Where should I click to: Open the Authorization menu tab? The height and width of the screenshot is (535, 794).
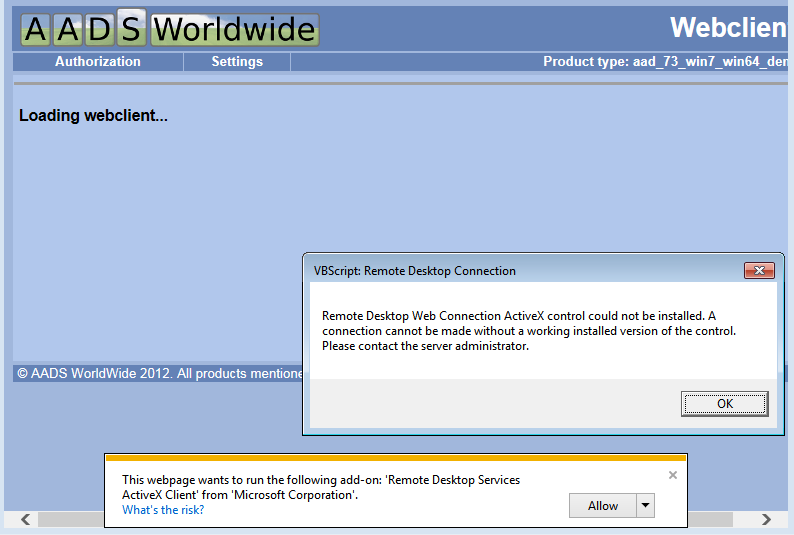point(98,62)
